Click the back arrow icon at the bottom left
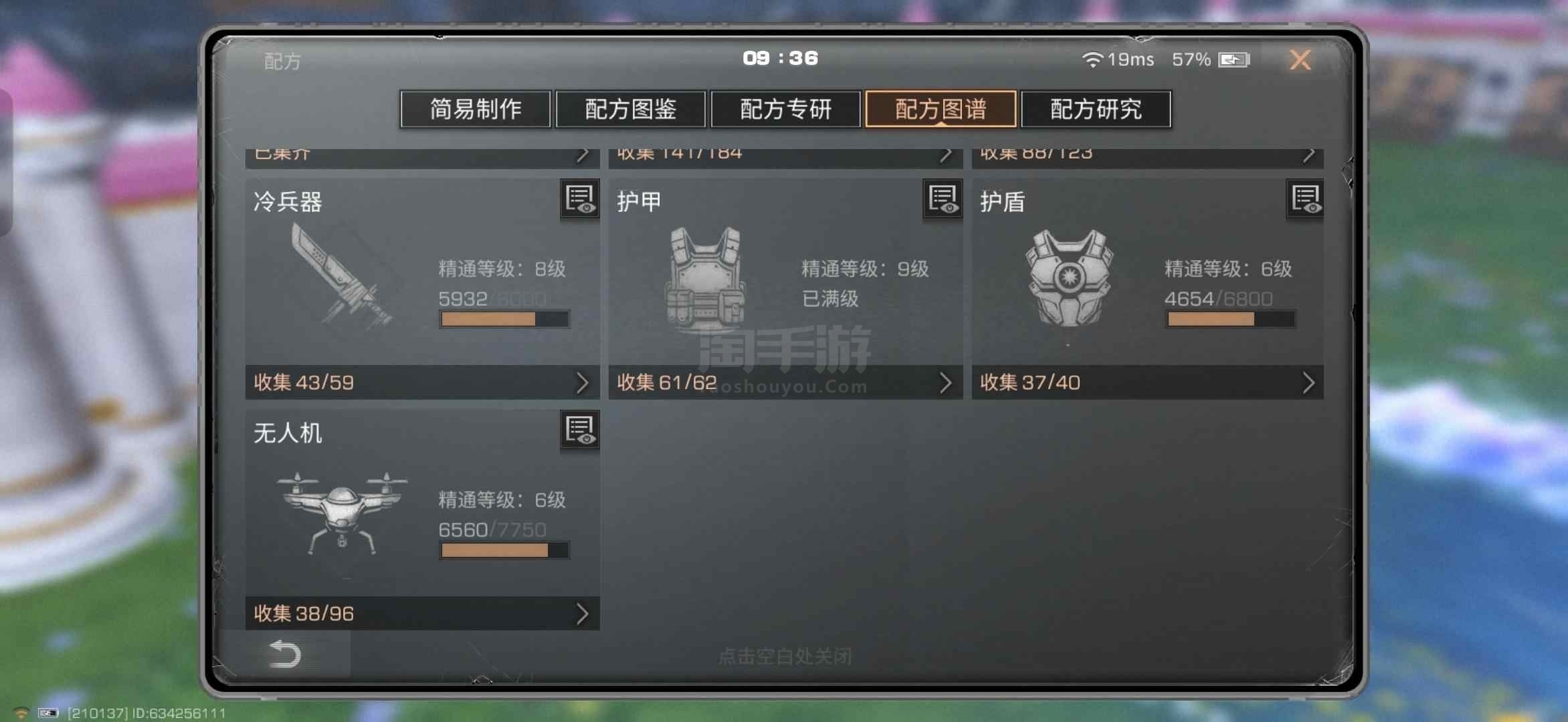 [286, 654]
